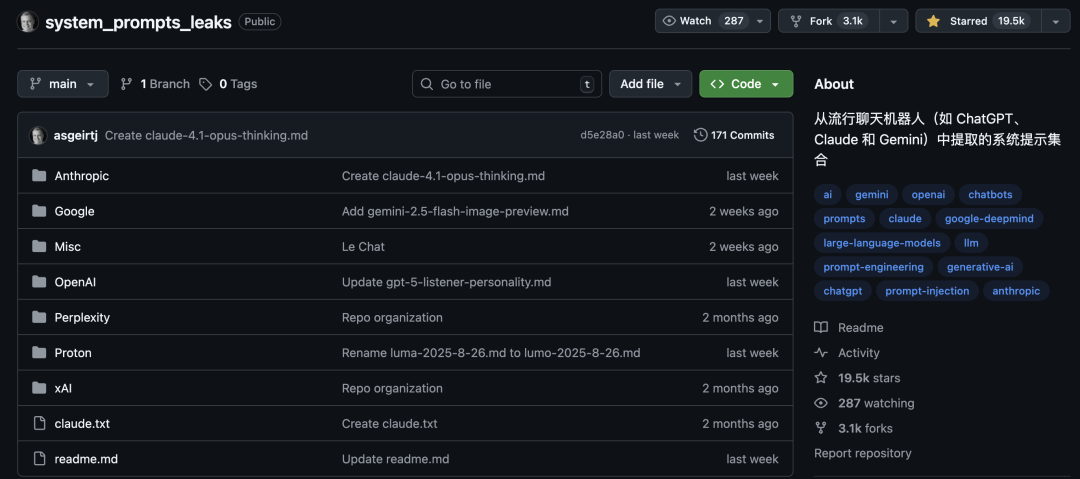
Task: Open the Add gemini-2.5-flash-image-preview.md commit message
Action: [x=455, y=211]
